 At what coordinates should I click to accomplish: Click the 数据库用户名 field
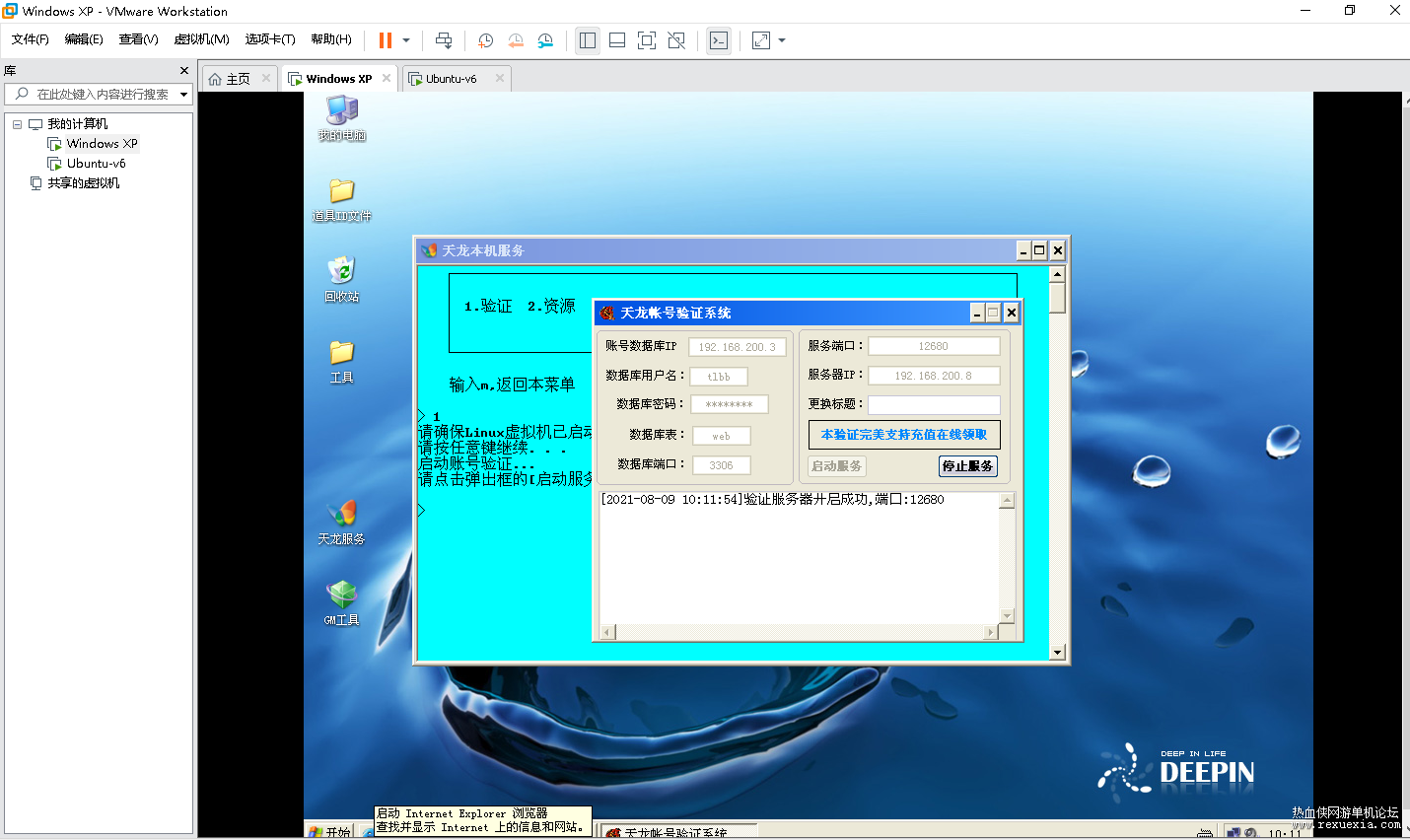719,377
